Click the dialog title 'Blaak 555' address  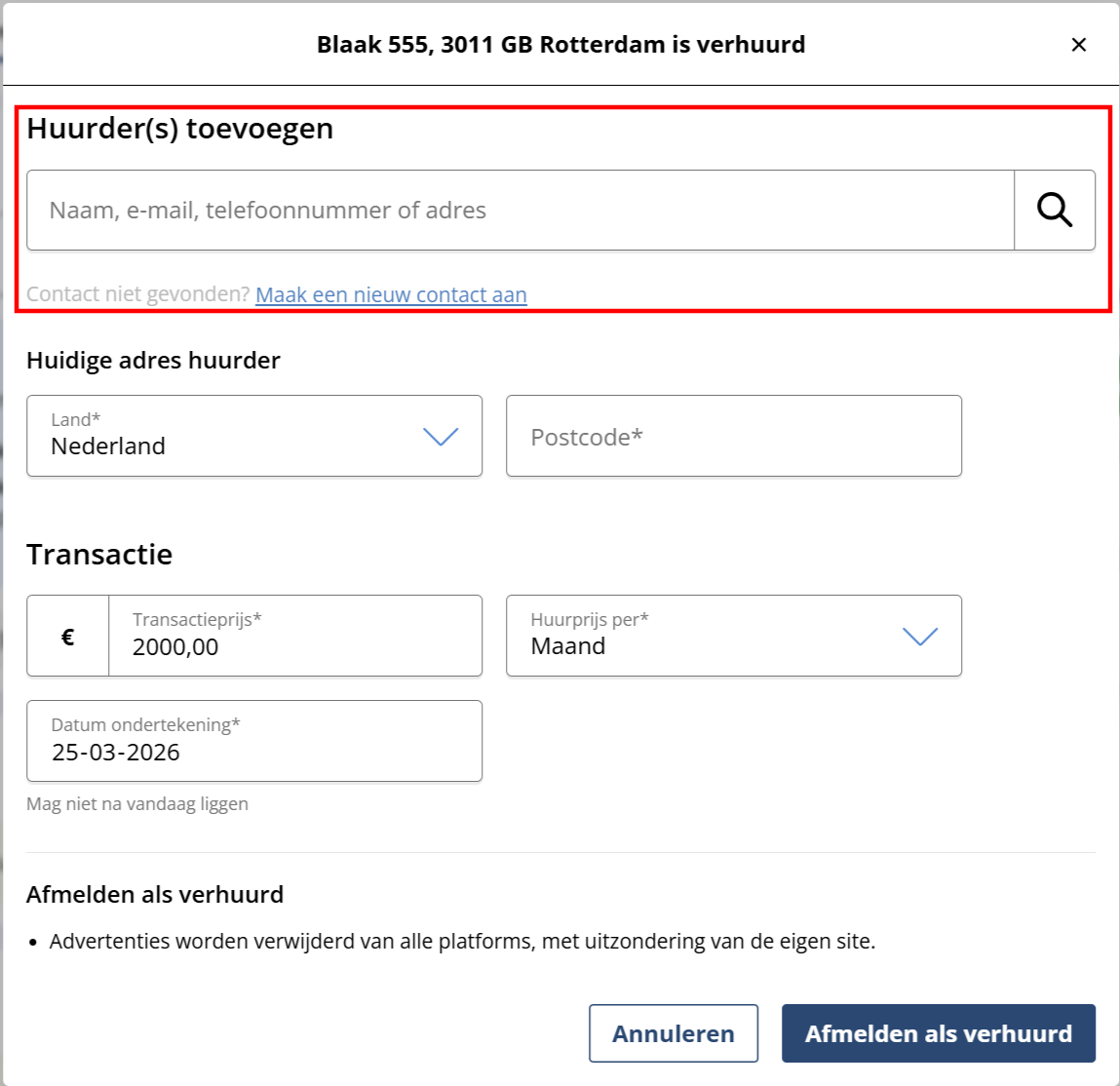point(560,45)
